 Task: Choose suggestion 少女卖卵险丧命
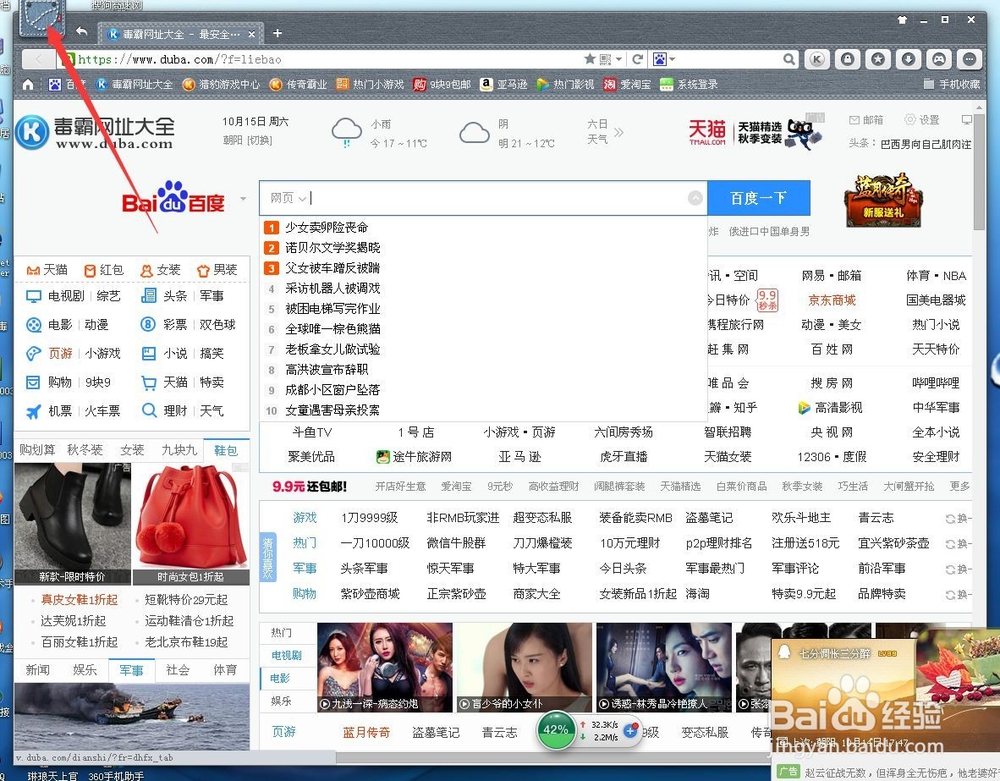pyautogui.click(x=326, y=227)
